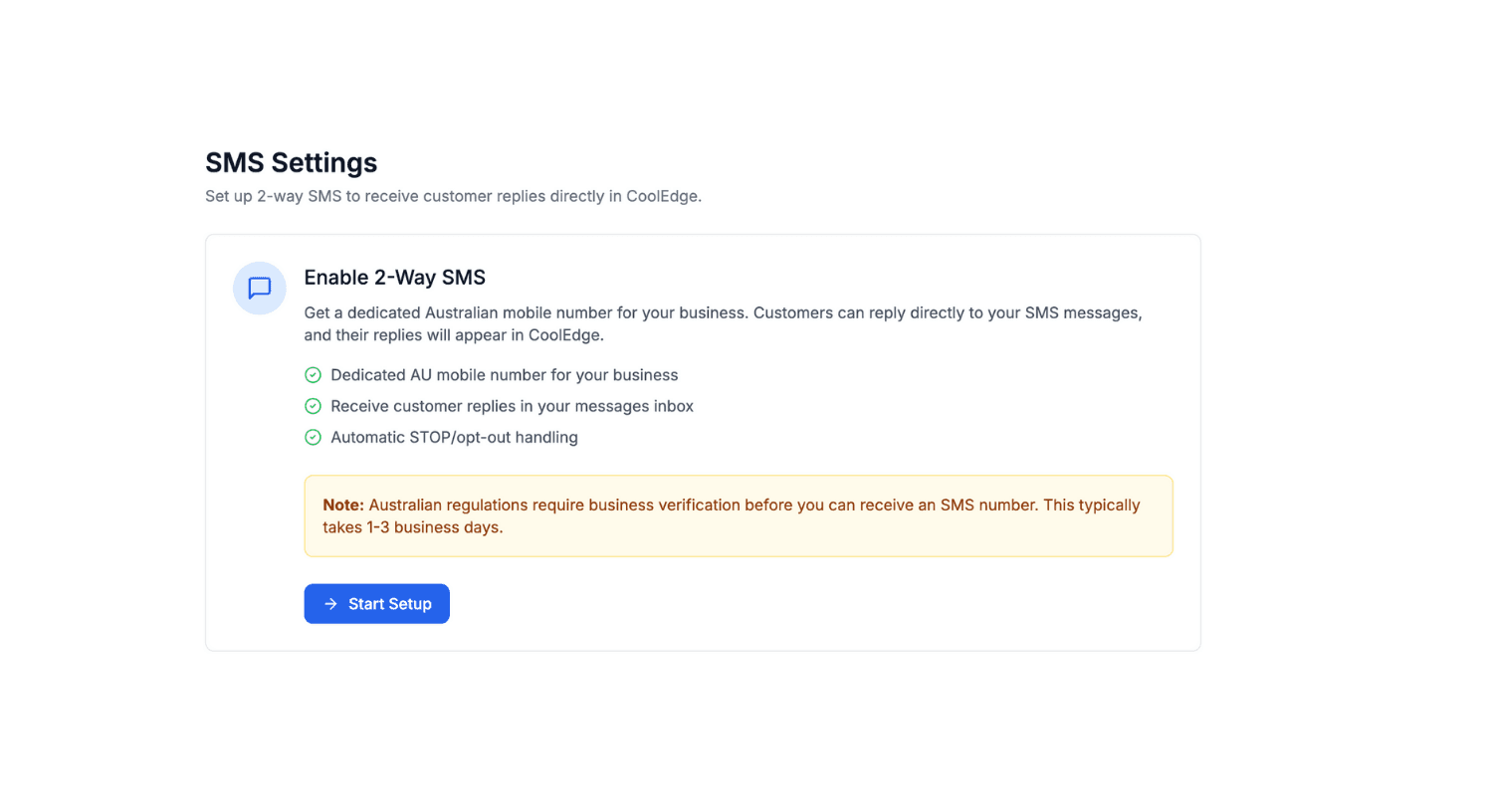Select the Enable 2-Way SMS card

[703, 442]
